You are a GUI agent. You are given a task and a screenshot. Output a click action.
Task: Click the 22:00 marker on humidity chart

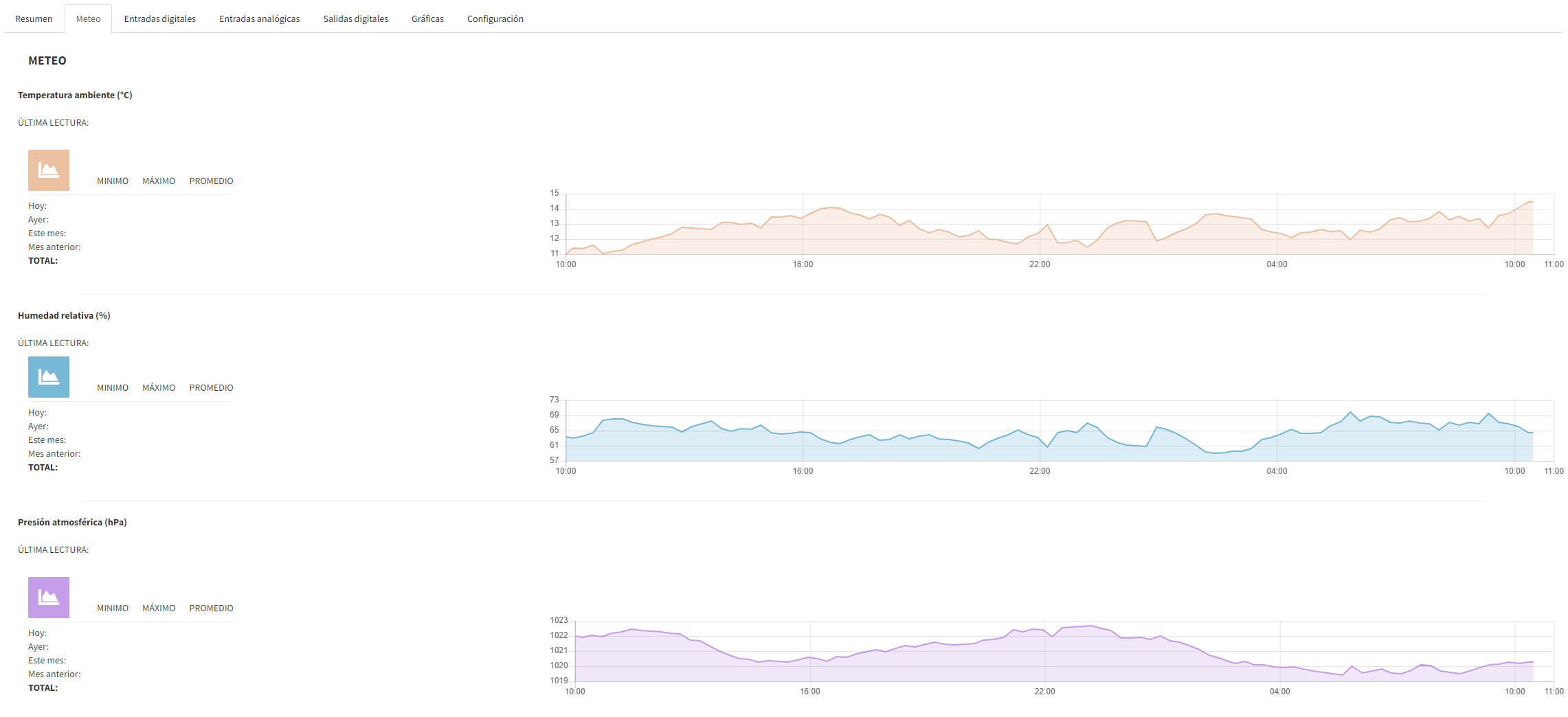coord(1040,471)
